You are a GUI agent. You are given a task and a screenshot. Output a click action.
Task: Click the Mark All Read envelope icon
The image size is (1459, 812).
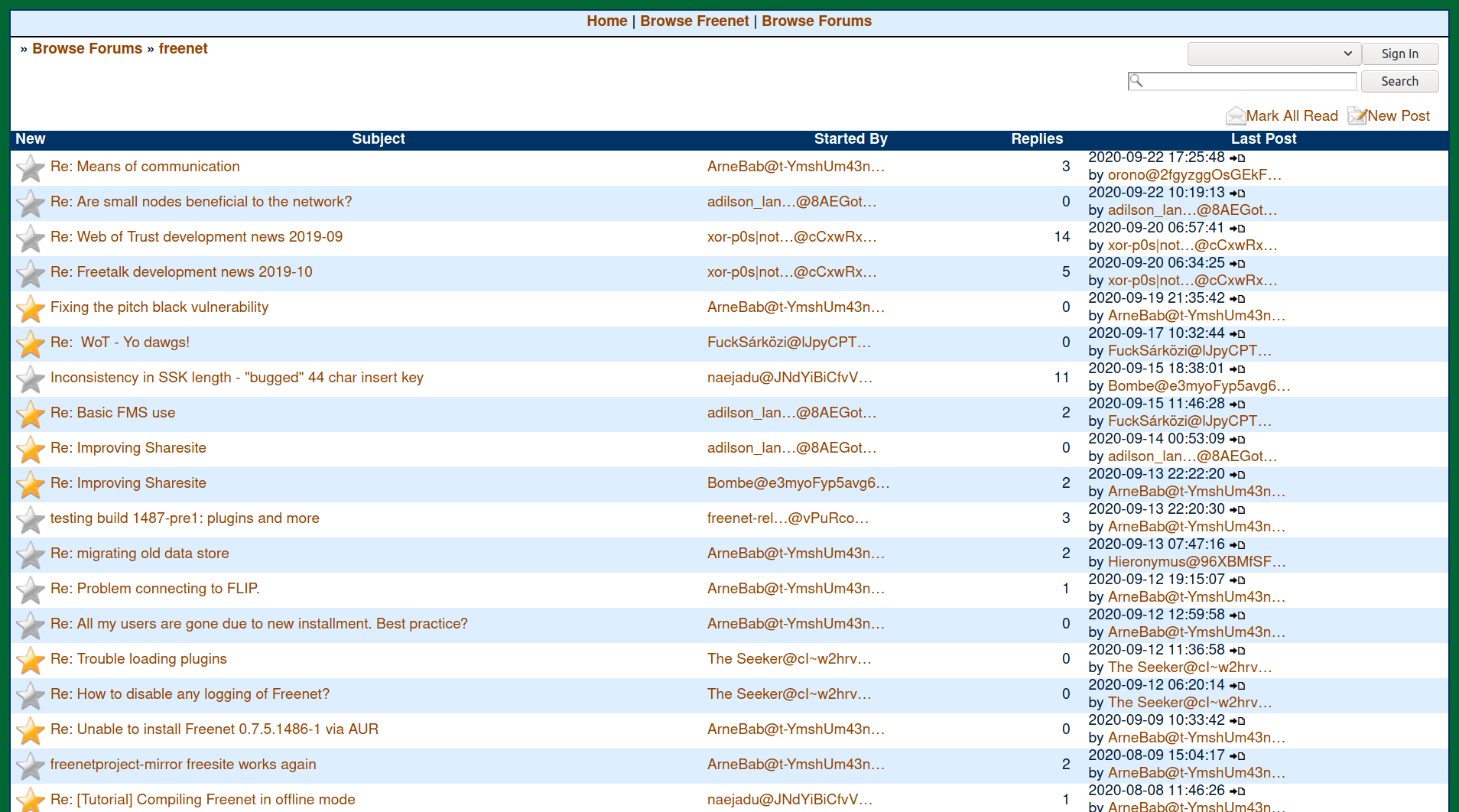(x=1235, y=115)
